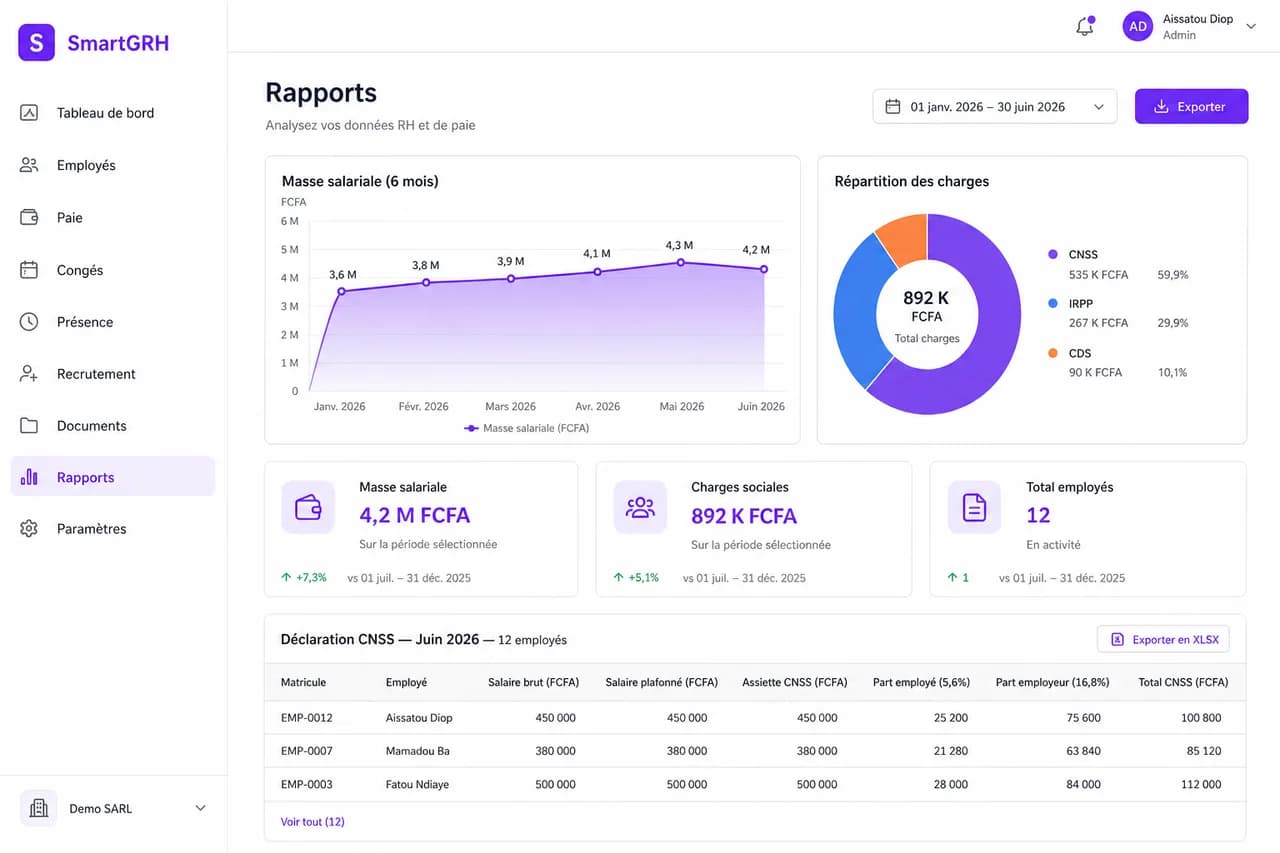Navigate to Paie

112,217
